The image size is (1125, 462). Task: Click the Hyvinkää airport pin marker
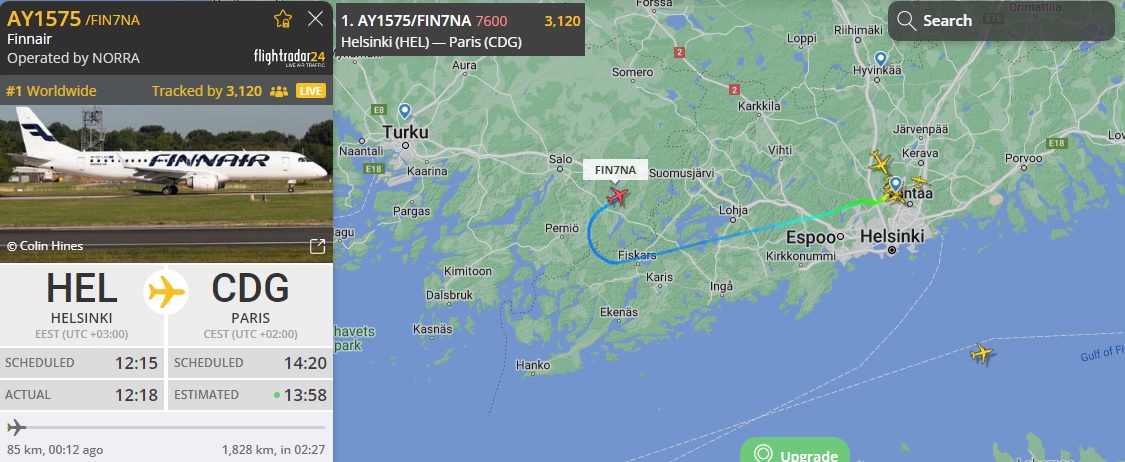(x=880, y=59)
